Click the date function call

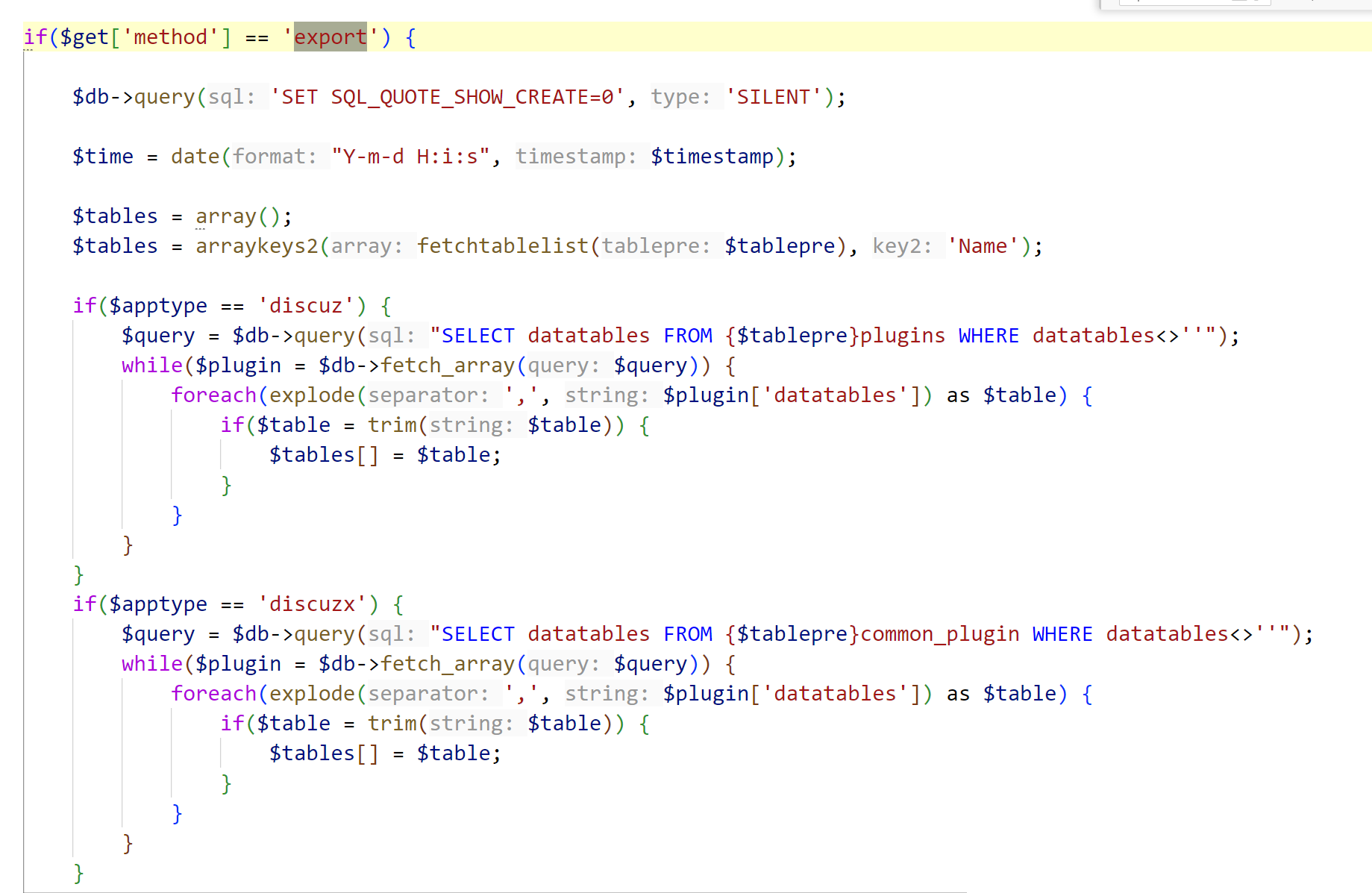195,157
